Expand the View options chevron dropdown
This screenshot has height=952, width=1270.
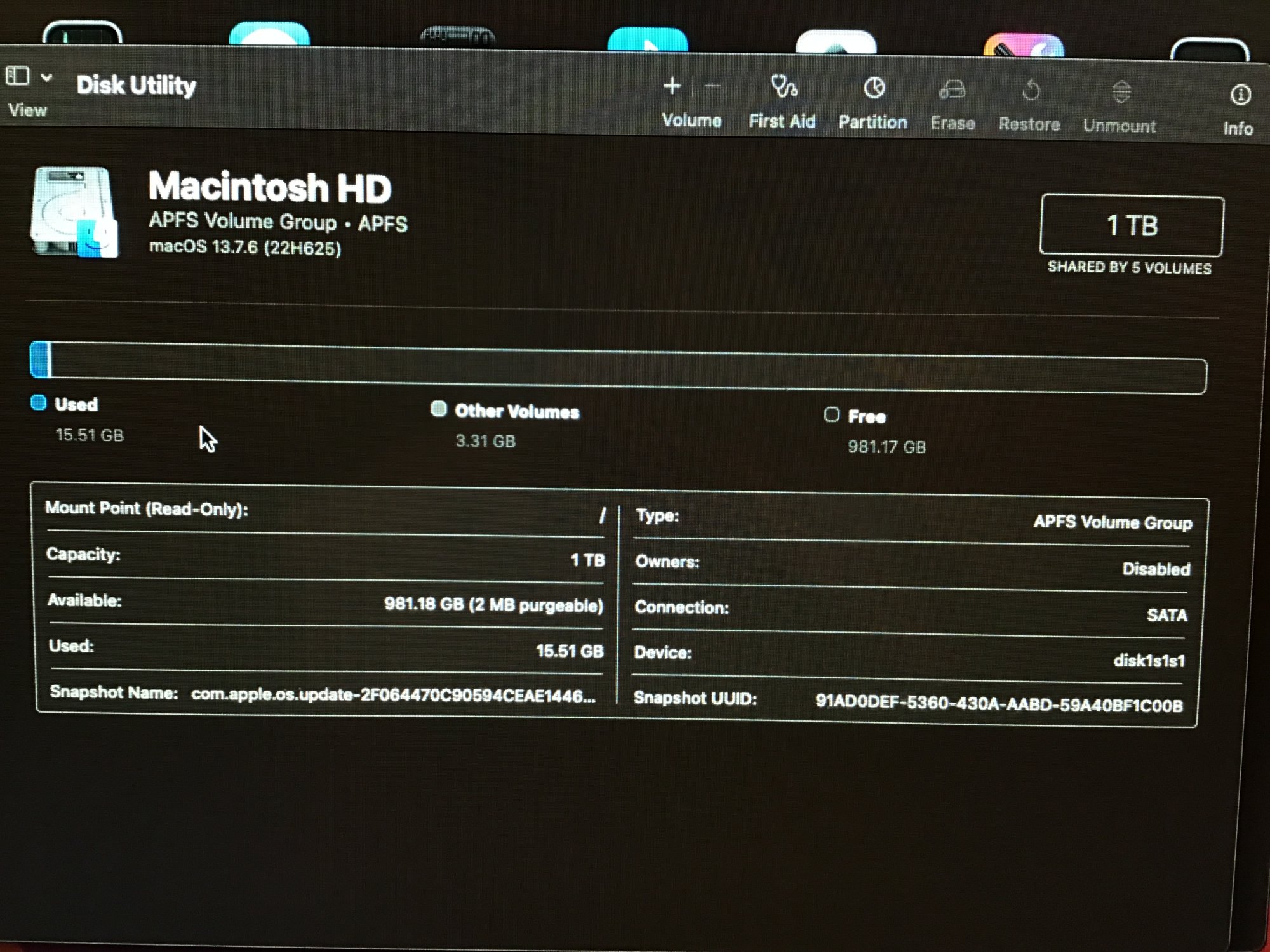click(x=46, y=77)
